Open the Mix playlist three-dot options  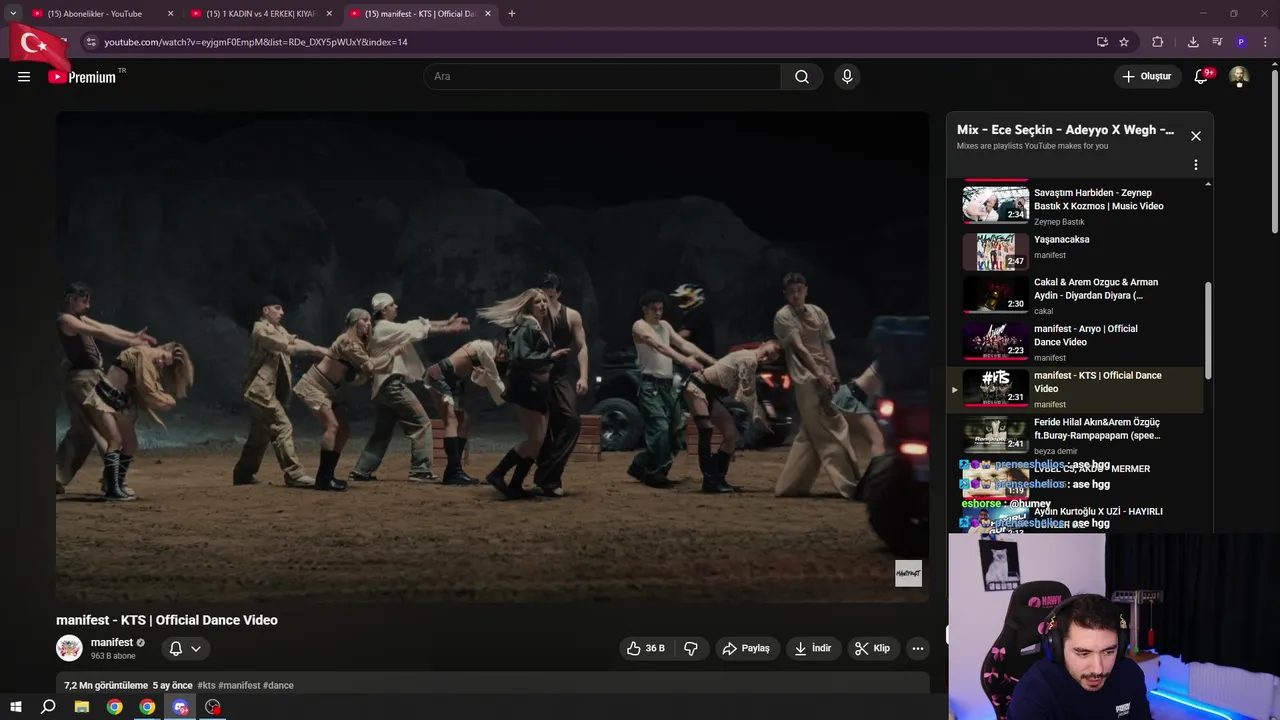coord(1195,165)
